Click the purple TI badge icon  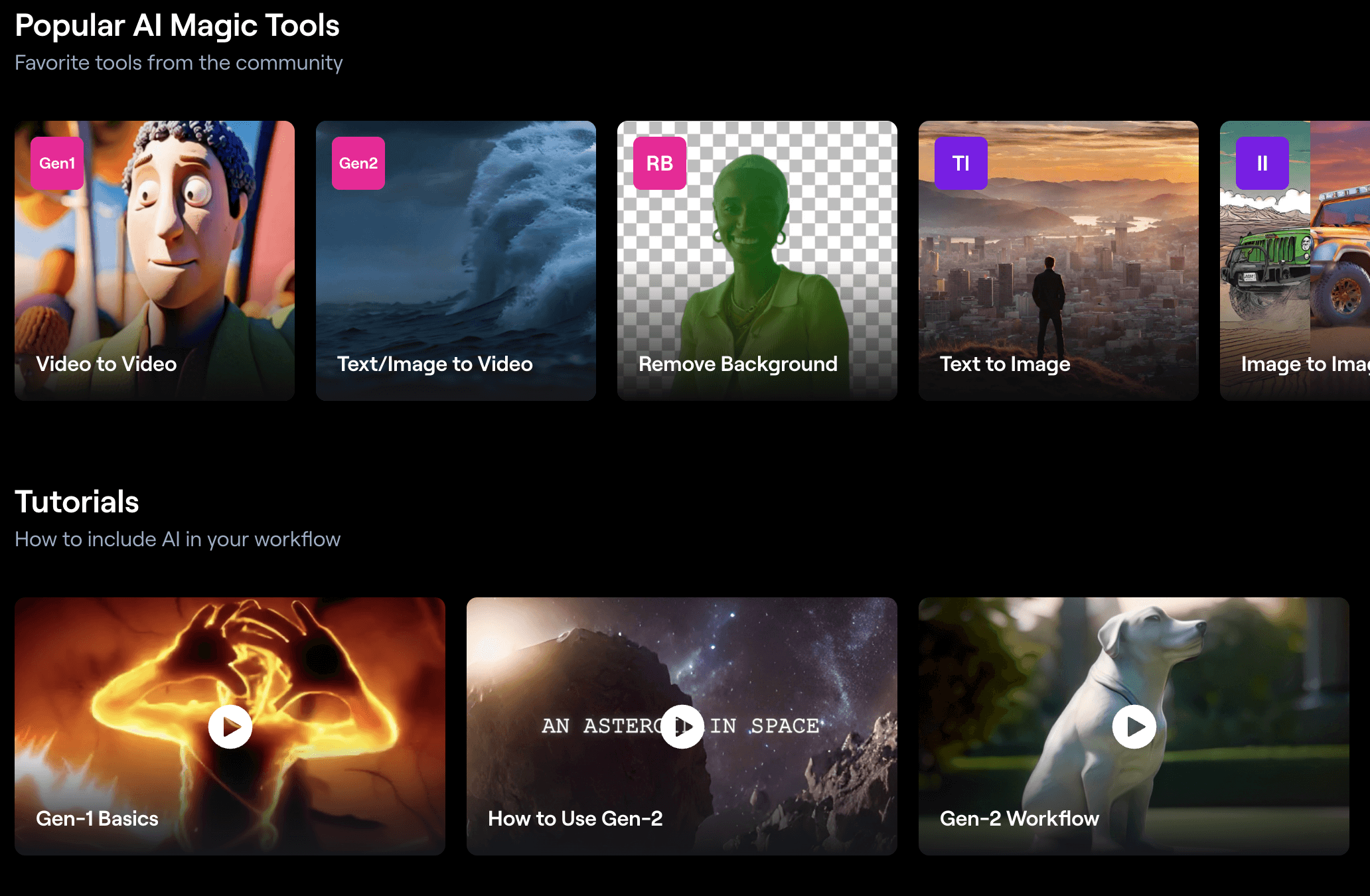coord(961,163)
